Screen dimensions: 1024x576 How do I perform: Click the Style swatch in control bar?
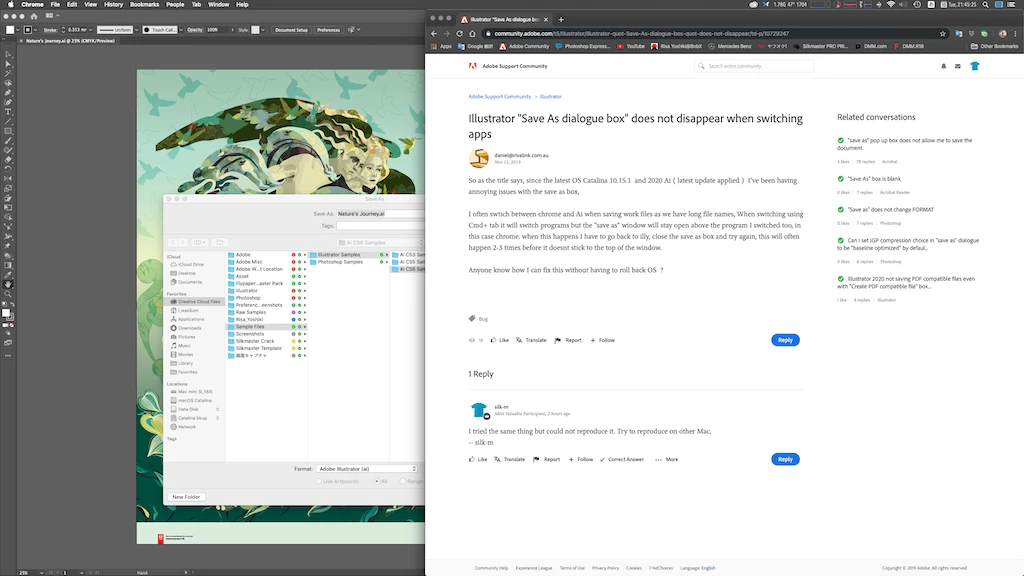coord(255,29)
